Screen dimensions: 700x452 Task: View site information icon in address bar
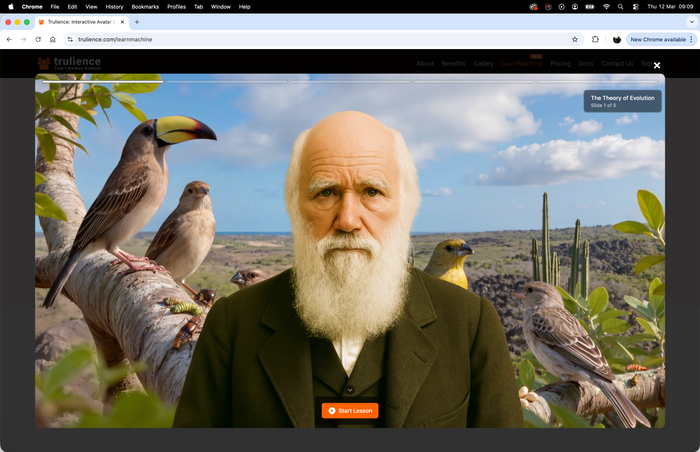[x=70, y=39]
